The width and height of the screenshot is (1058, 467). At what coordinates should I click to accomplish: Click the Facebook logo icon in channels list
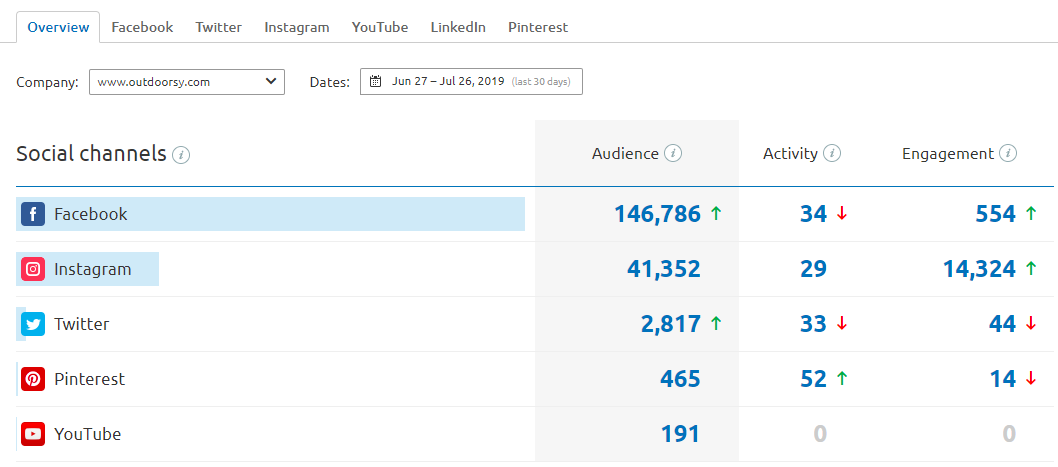tap(33, 214)
